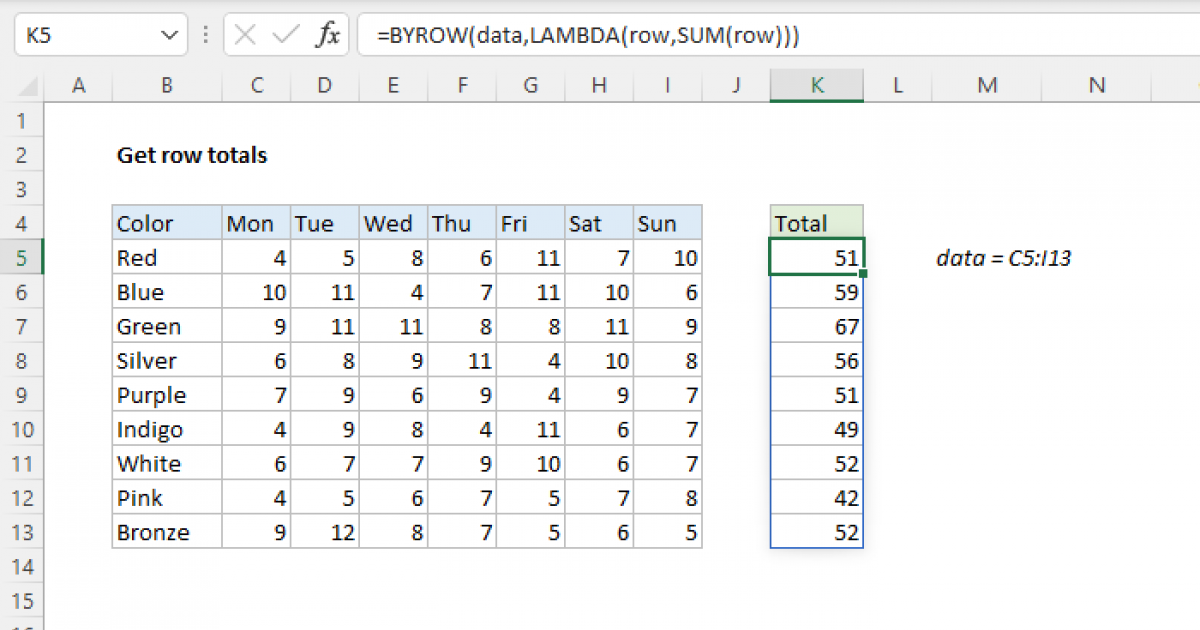Click the 'Total' header cell
Image resolution: width=1200 pixels, height=630 pixels.
click(817, 224)
